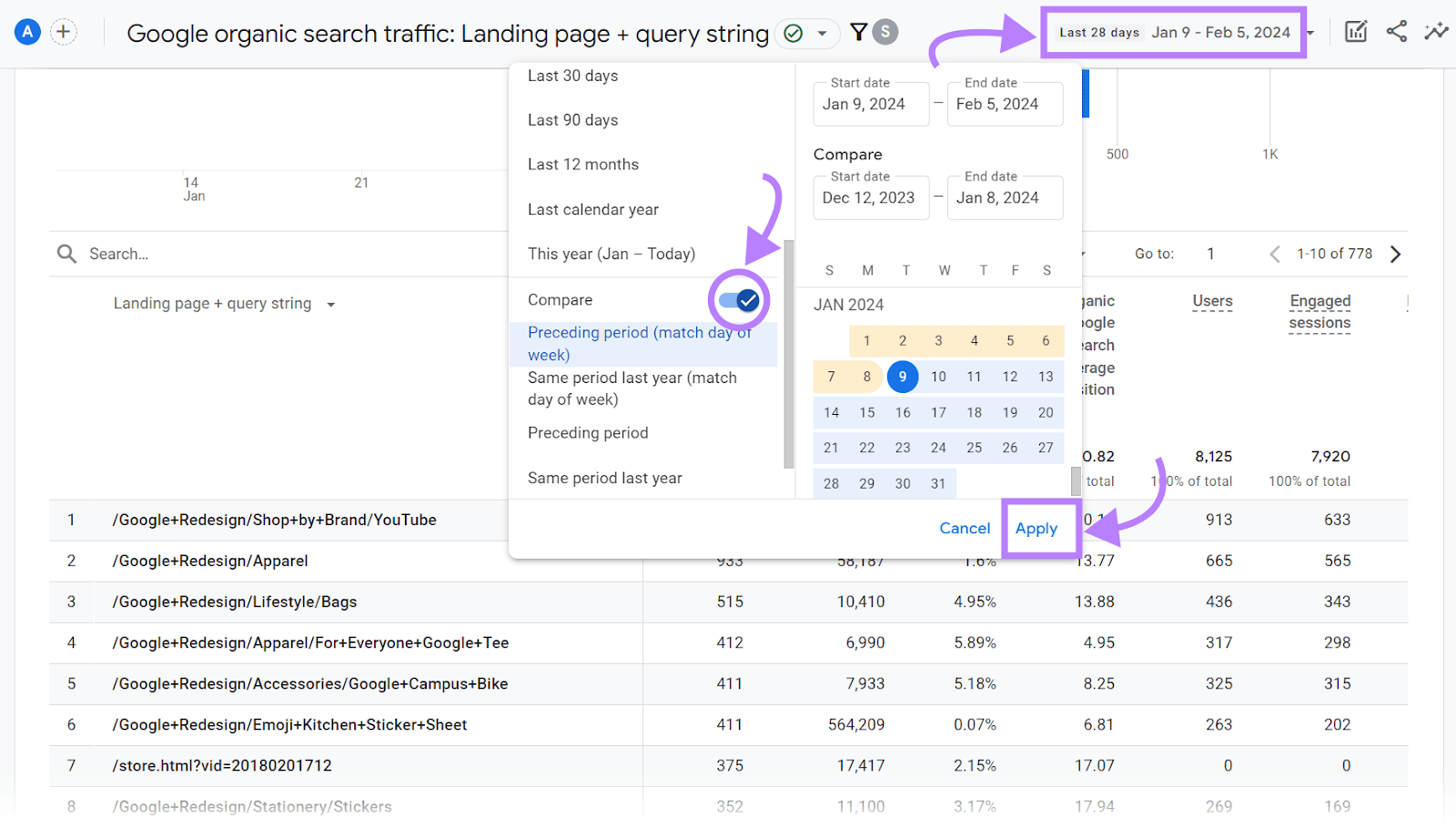This screenshot has width=1456, height=828.
Task: Click the 564,209 impressions cell
Action: (x=856, y=724)
